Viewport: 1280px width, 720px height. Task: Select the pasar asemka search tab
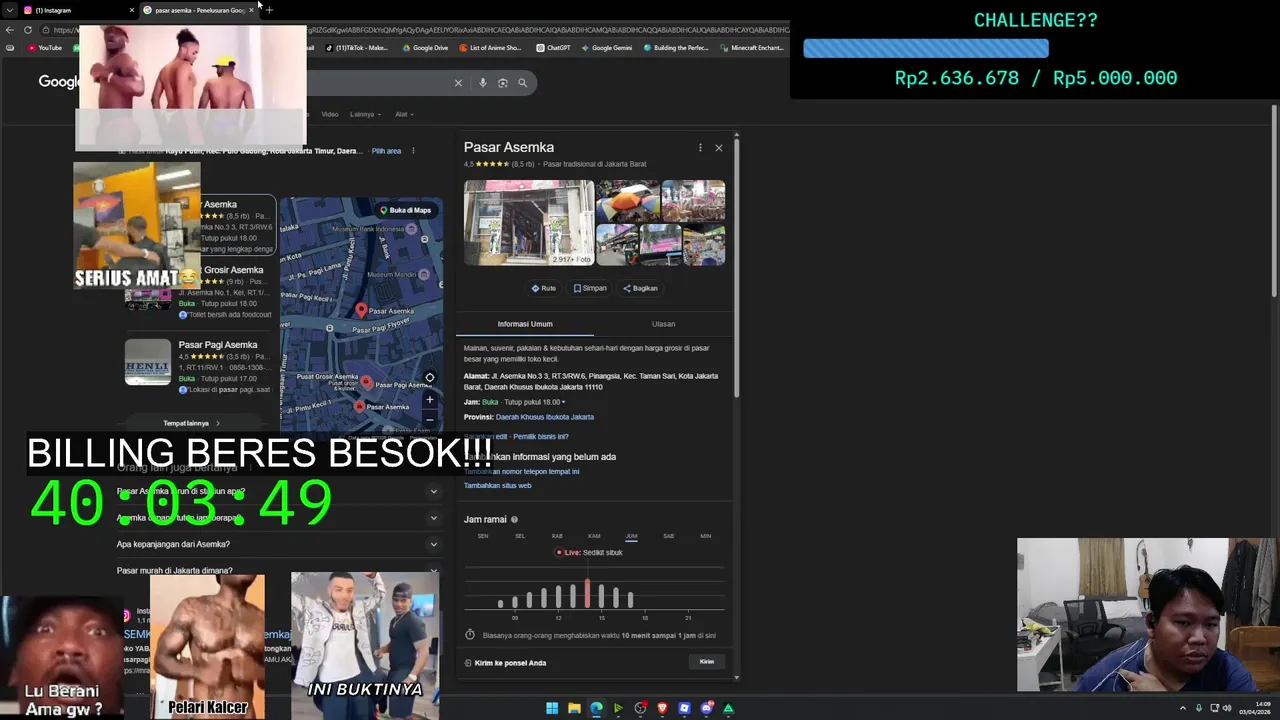tap(198, 10)
